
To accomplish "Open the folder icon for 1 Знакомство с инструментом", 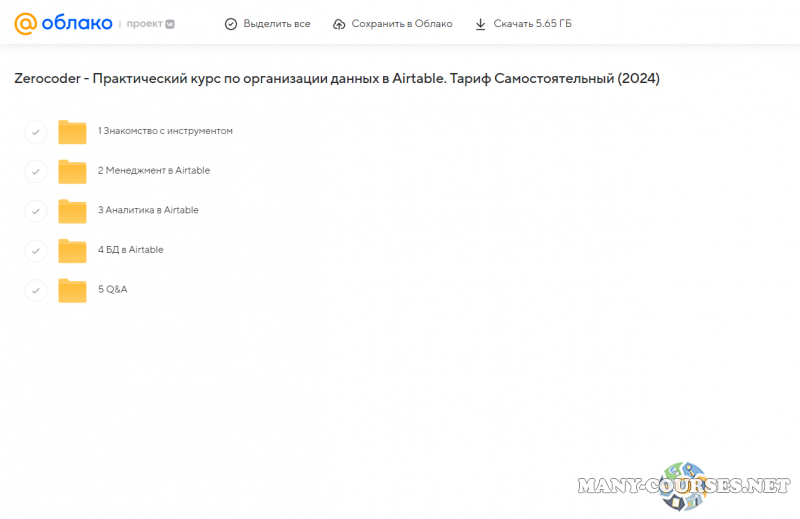I will (x=72, y=132).
